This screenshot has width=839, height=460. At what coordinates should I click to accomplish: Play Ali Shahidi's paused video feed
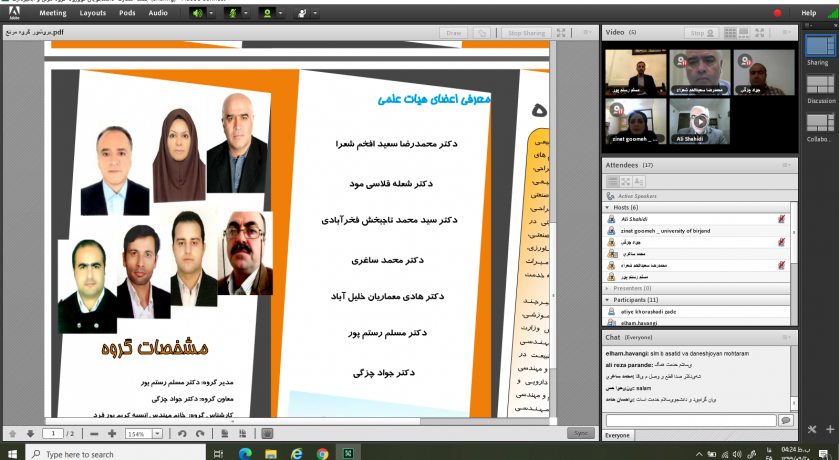pyautogui.click(x=700, y=122)
